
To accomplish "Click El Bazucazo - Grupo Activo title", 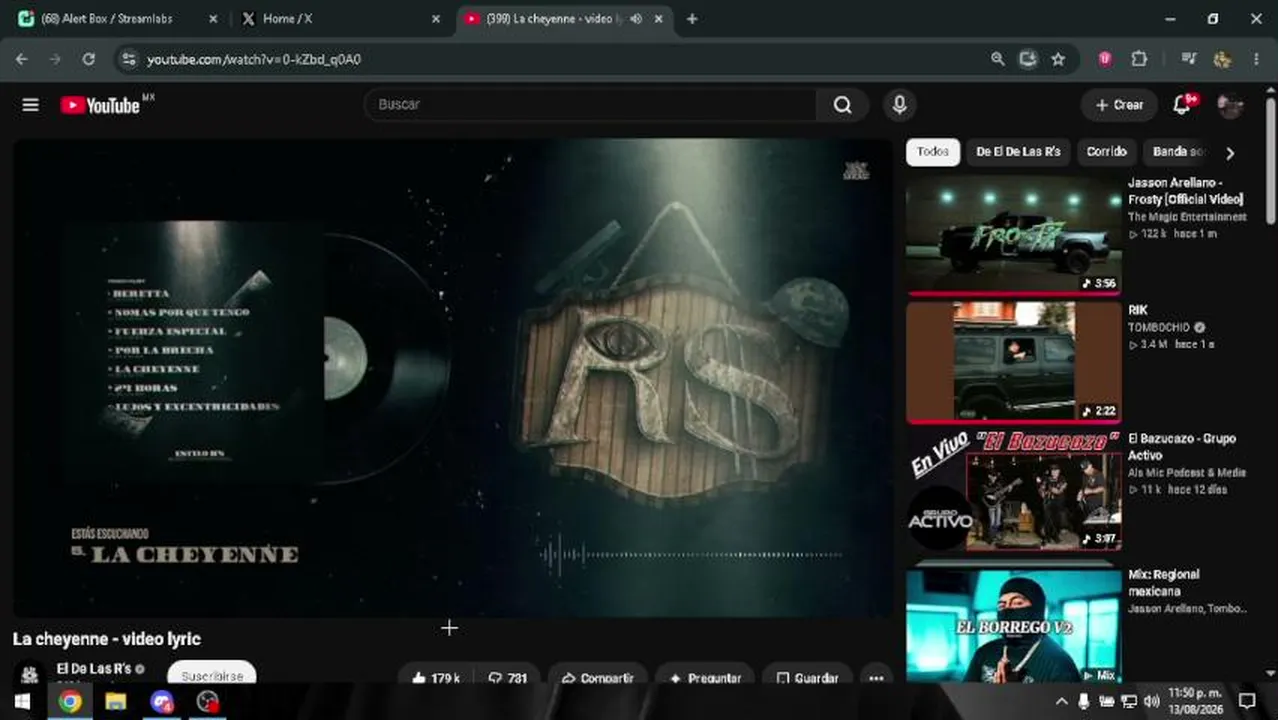I will click(x=1182, y=447).
